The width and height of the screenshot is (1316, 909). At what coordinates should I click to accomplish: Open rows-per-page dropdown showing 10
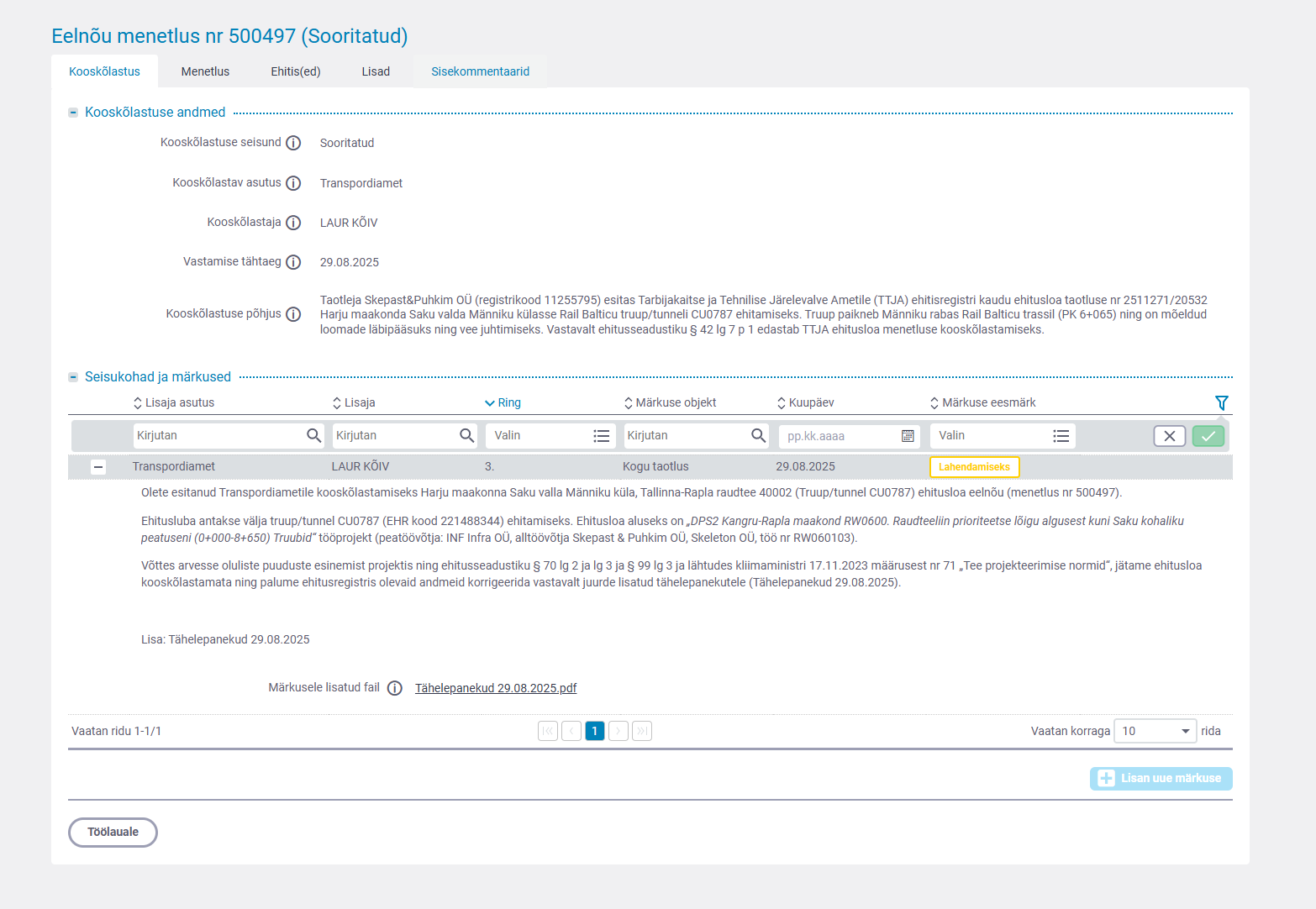click(x=1155, y=731)
